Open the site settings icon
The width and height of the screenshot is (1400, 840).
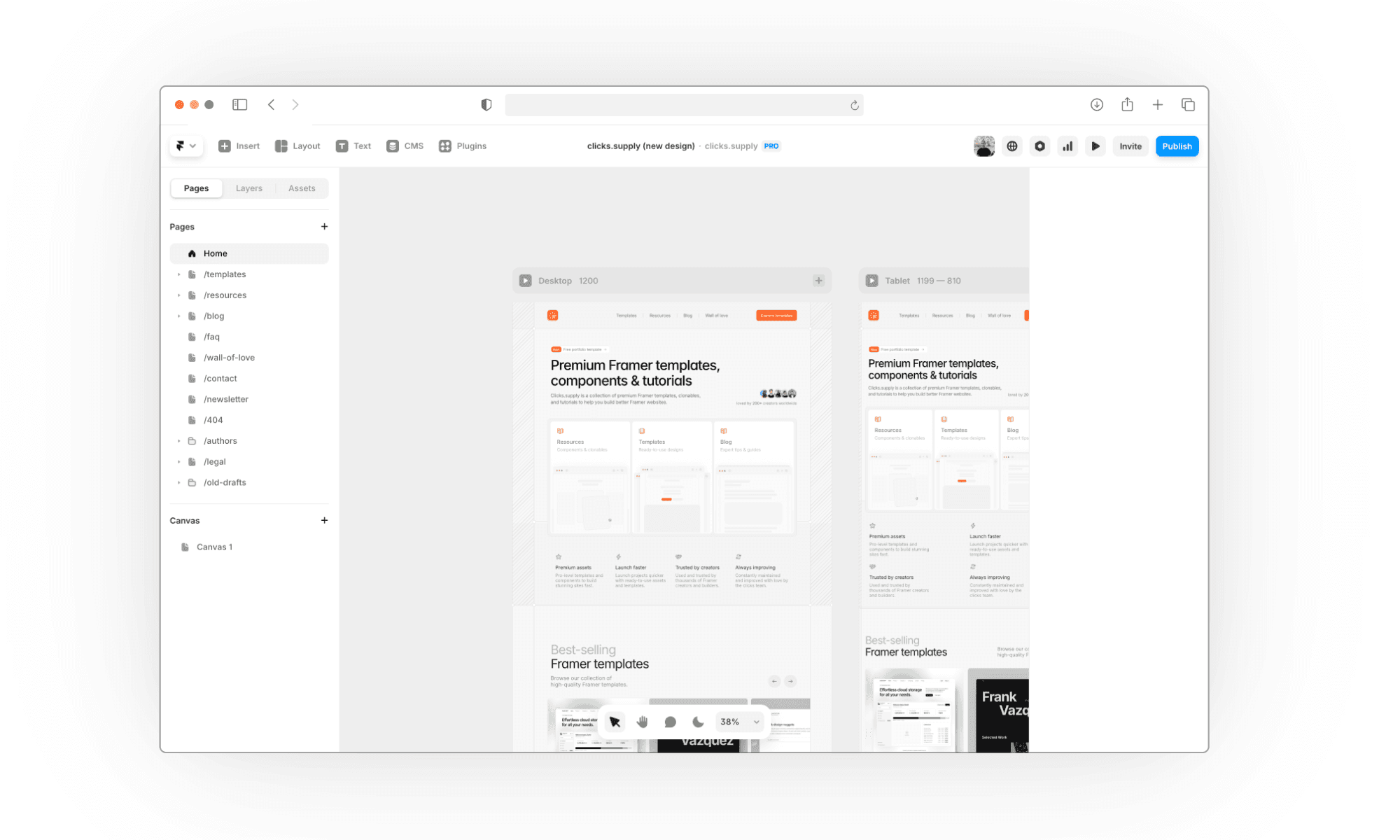1040,146
